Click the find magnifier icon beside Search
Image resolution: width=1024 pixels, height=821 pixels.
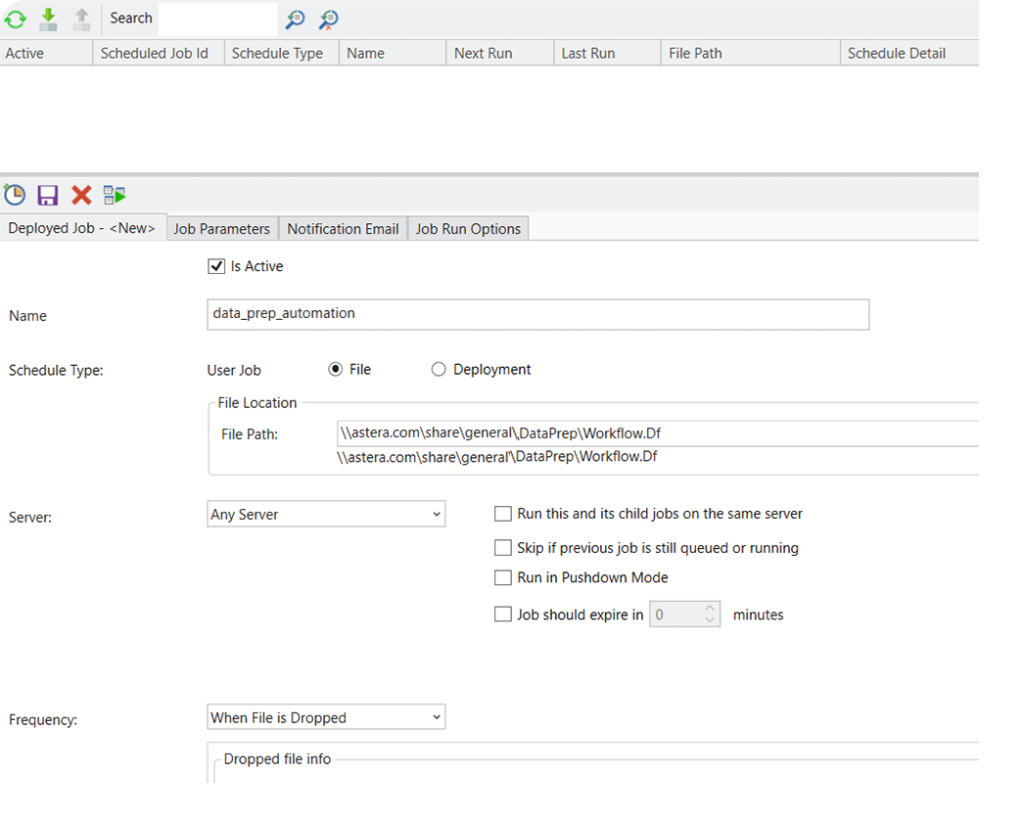[x=295, y=19]
